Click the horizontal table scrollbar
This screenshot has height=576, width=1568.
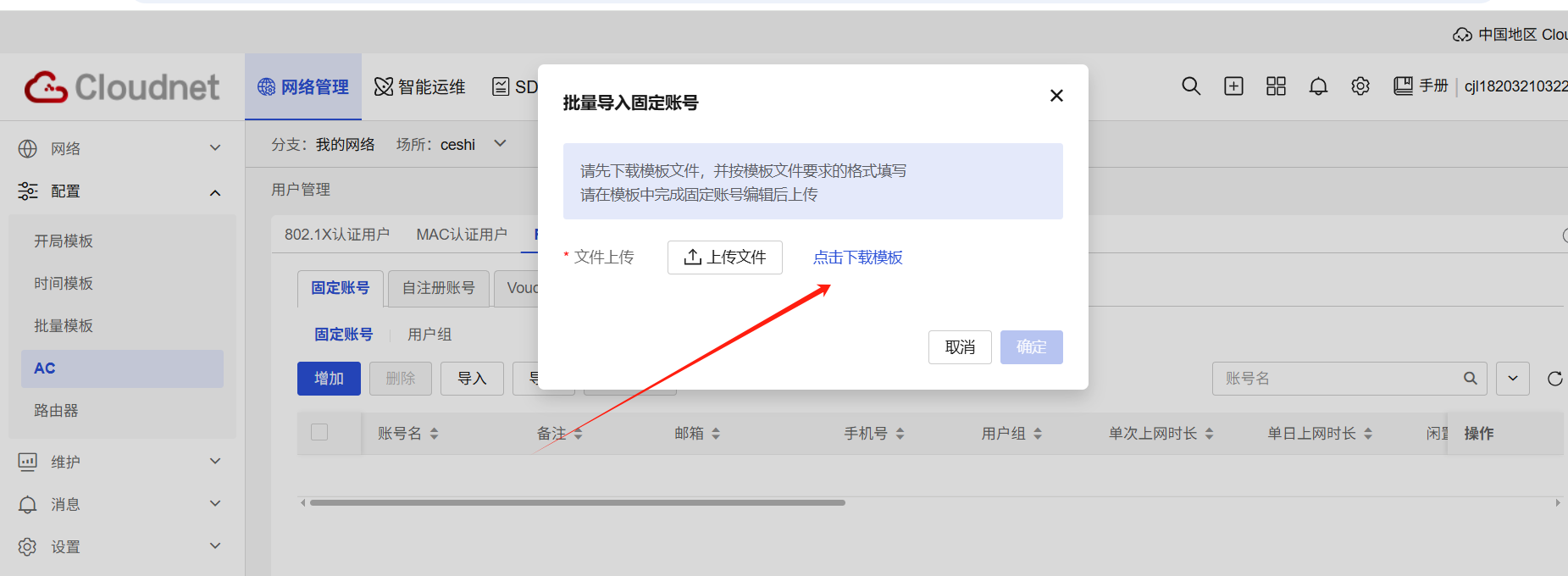pos(577,502)
